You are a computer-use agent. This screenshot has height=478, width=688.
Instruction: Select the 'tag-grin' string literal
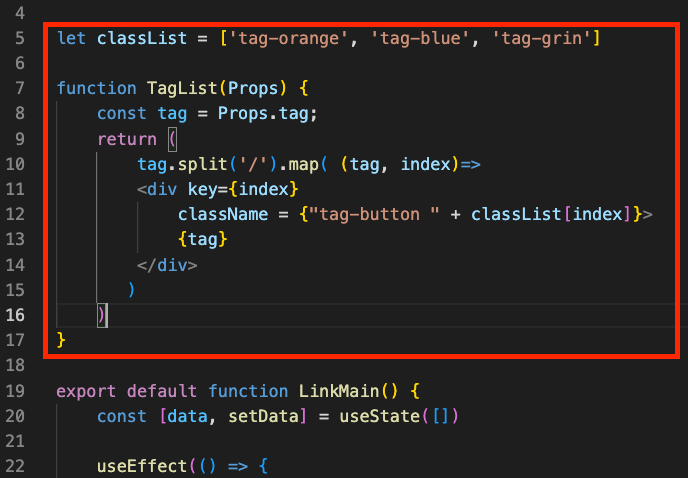pyautogui.click(x=541, y=38)
